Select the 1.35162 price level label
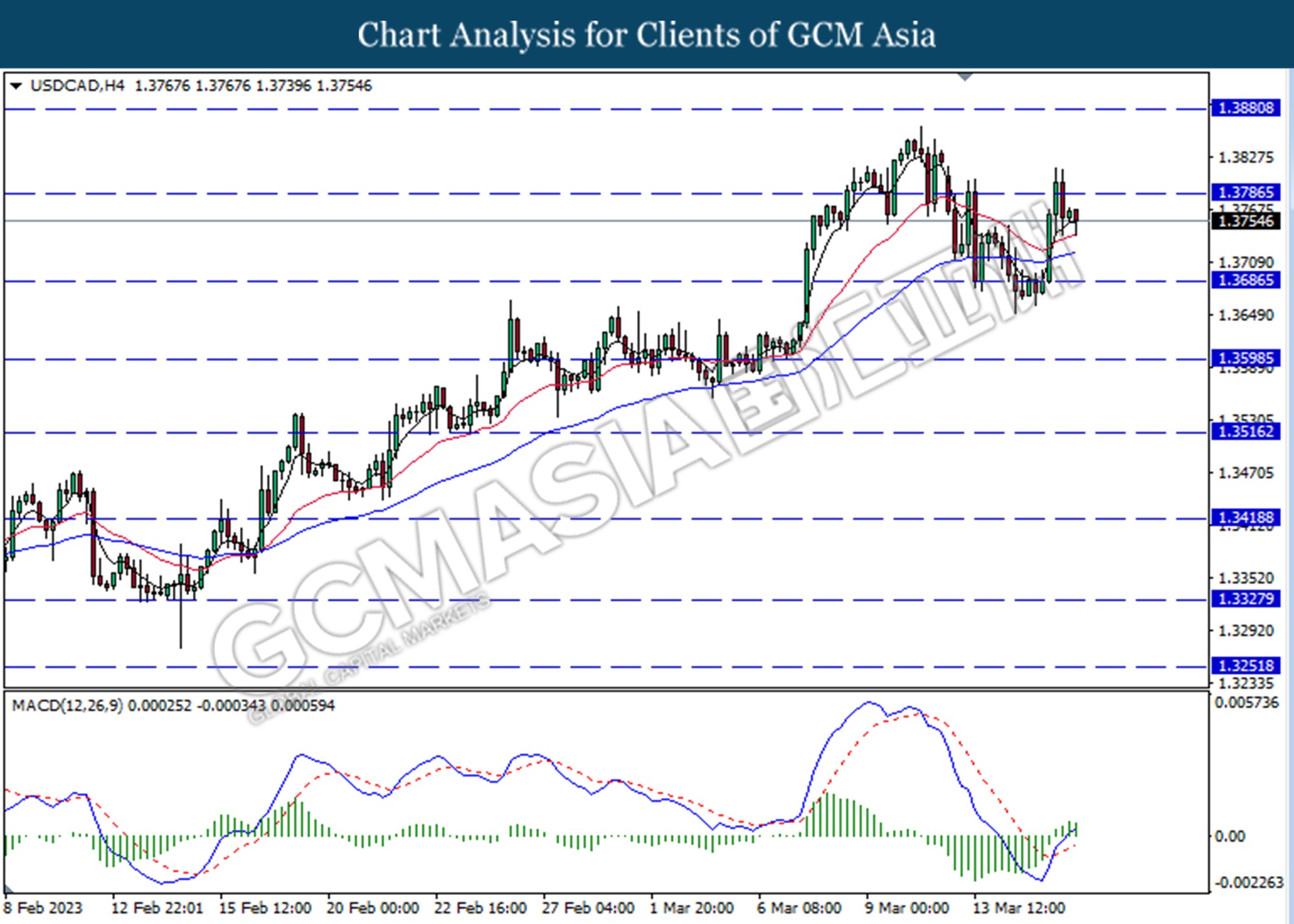 1245,432
